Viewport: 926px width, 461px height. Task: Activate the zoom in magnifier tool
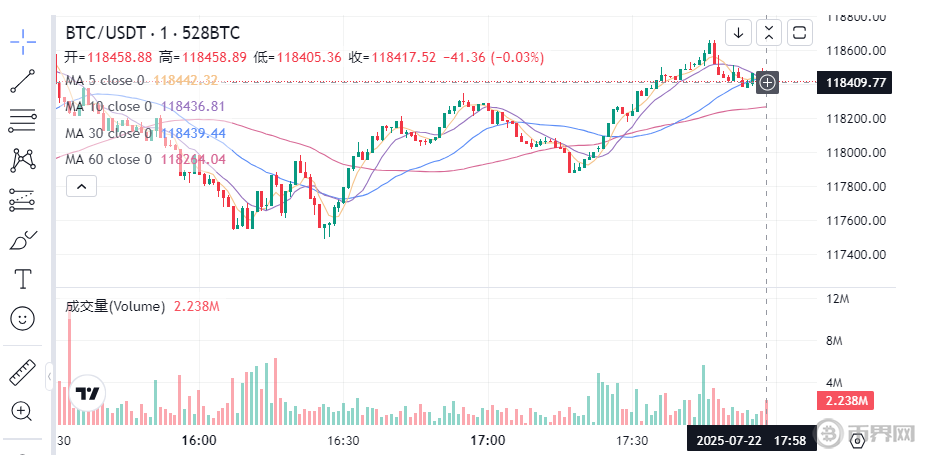tap(22, 410)
